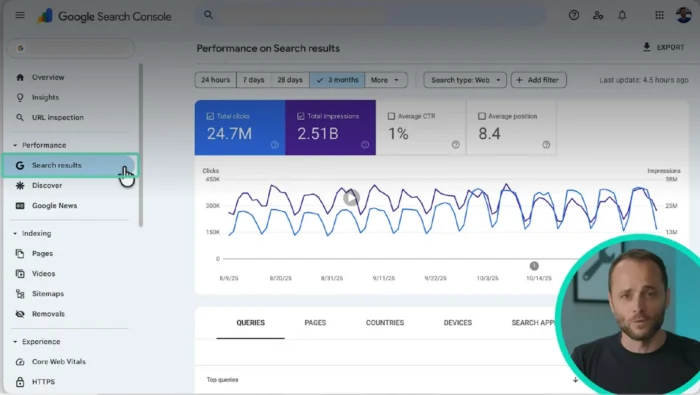700x395 pixels.
Task: Open Average position help icon
Action: [x=546, y=145]
